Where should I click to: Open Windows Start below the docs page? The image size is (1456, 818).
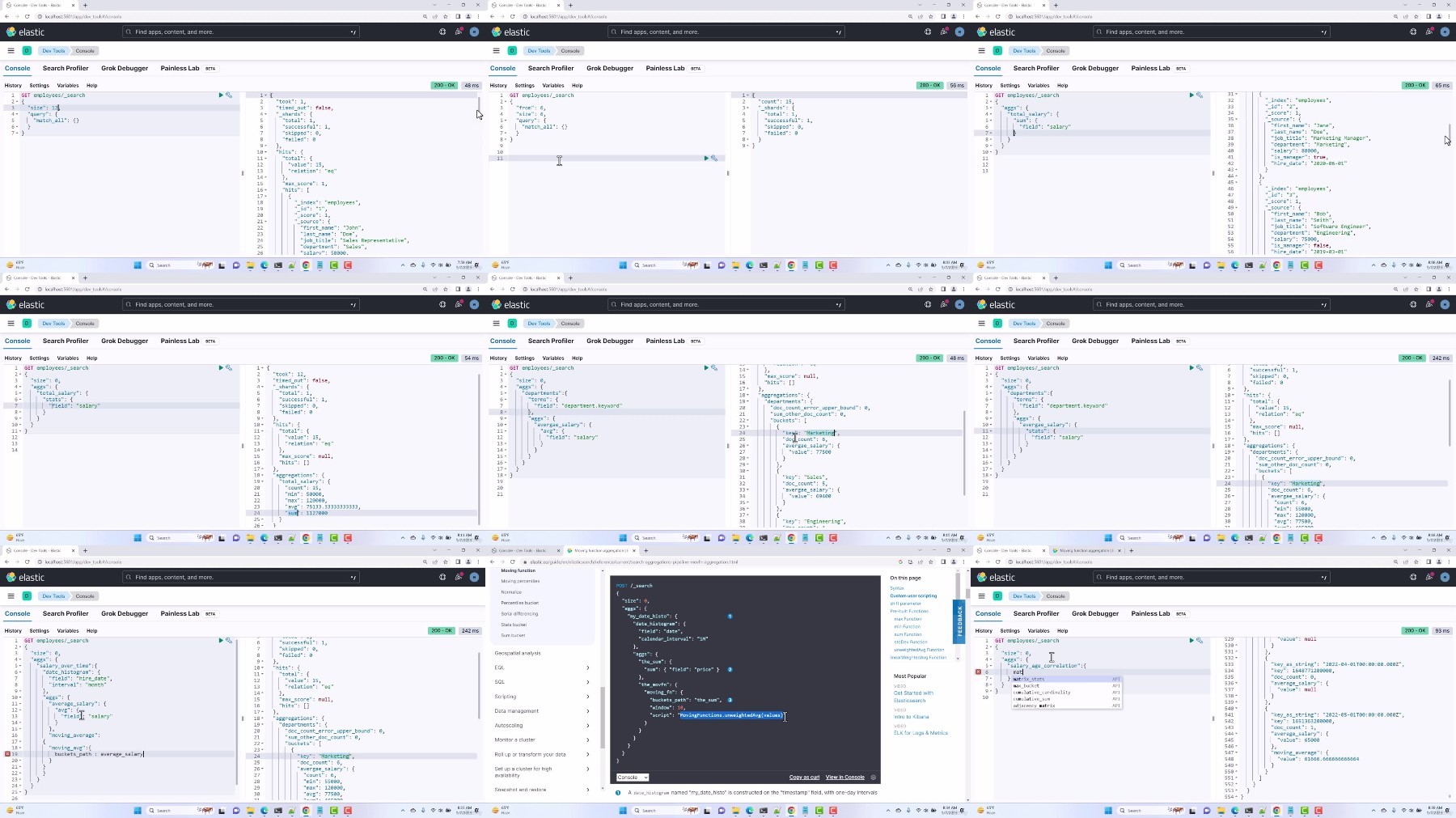point(623,810)
